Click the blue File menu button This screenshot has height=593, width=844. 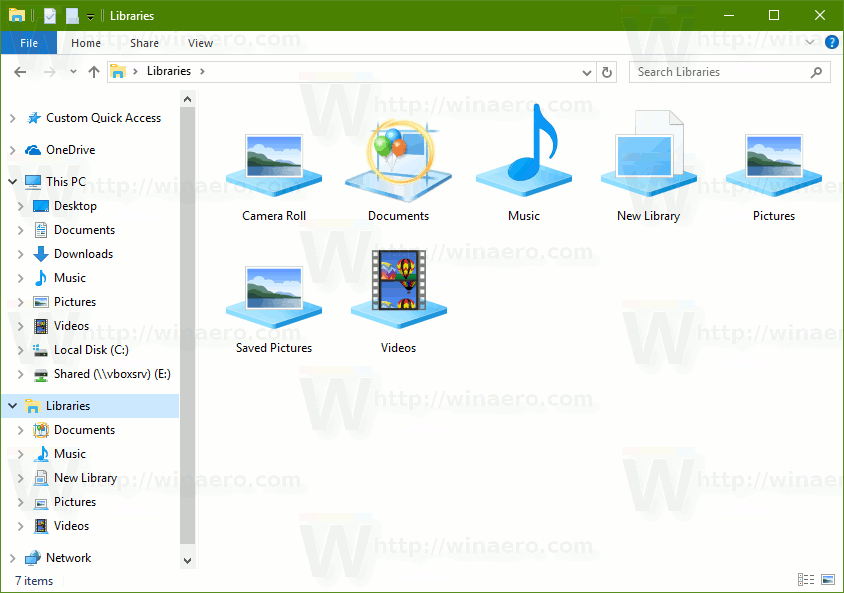(x=28, y=42)
